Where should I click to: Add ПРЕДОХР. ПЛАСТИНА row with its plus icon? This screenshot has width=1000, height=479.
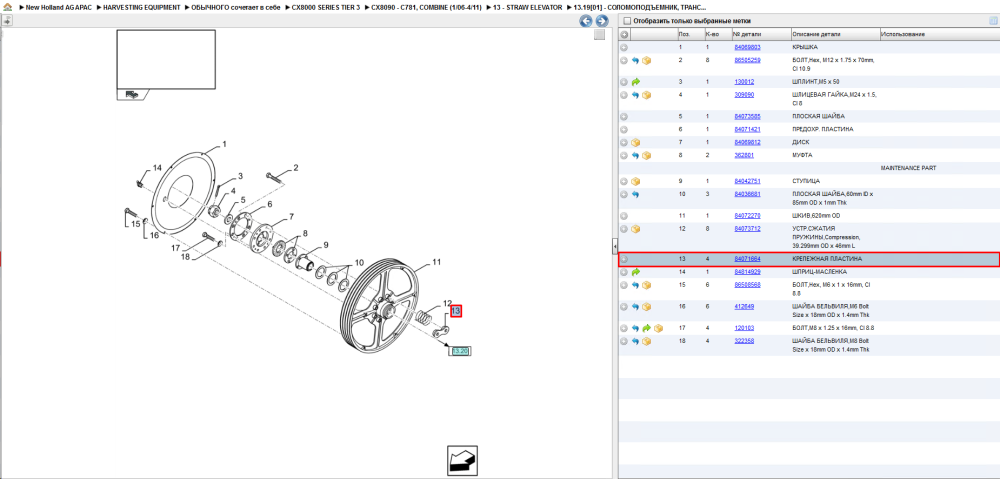tap(624, 129)
